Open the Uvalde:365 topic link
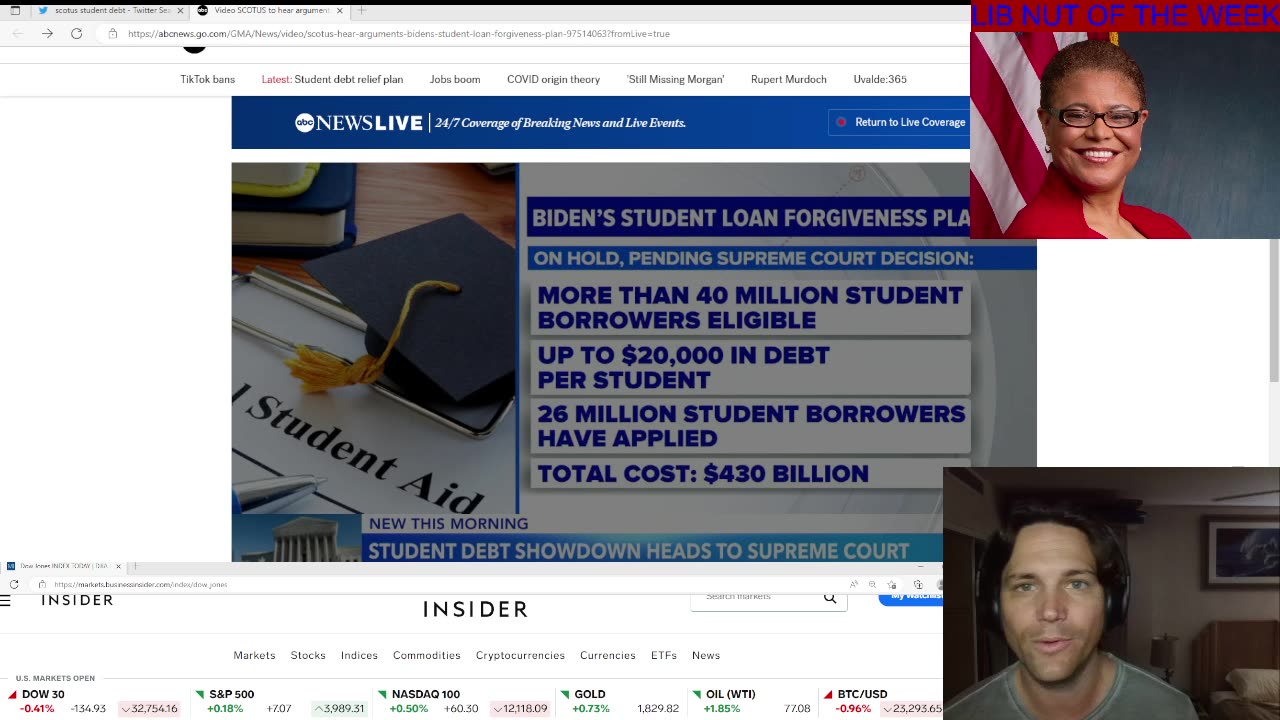The height and width of the screenshot is (720, 1280). coord(880,79)
